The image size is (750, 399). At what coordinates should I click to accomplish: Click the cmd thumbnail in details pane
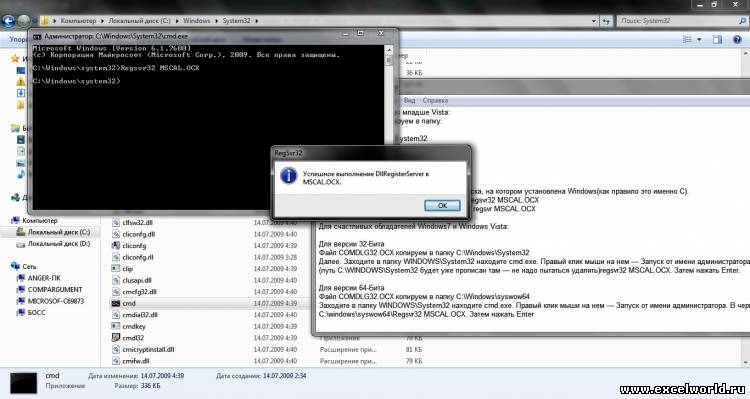(23, 382)
